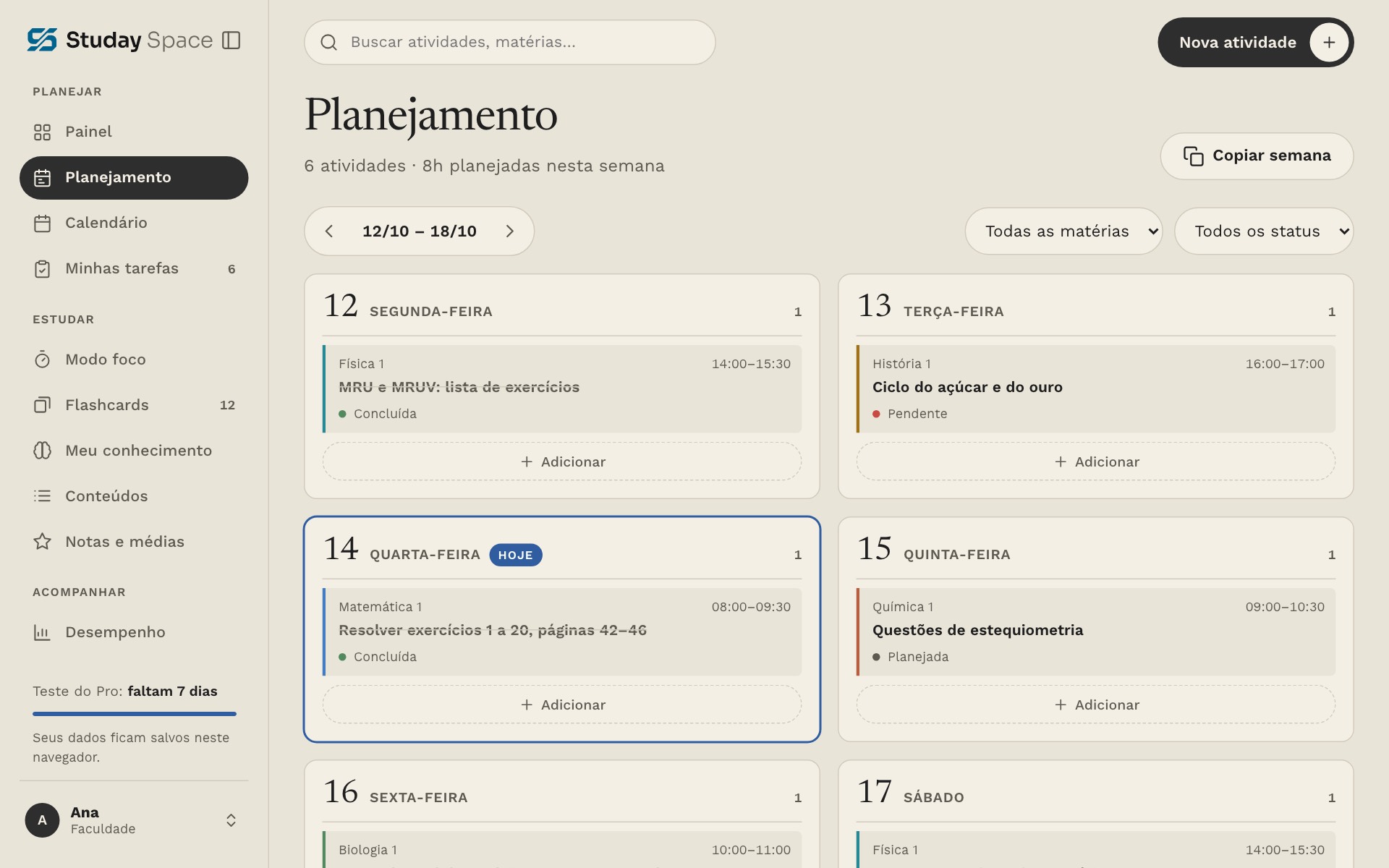Image resolution: width=1389 pixels, height=868 pixels.
Task: Click the Notas e médias star icon
Action: pos(42,542)
